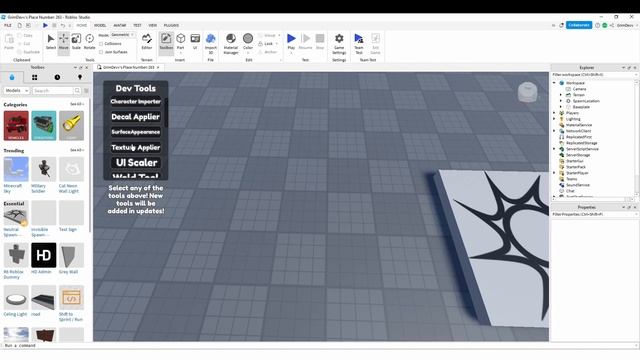Open the Toolbox Creations lightbulb tab
Image resolution: width=640 pixels, height=360 pixels.
tap(80, 77)
